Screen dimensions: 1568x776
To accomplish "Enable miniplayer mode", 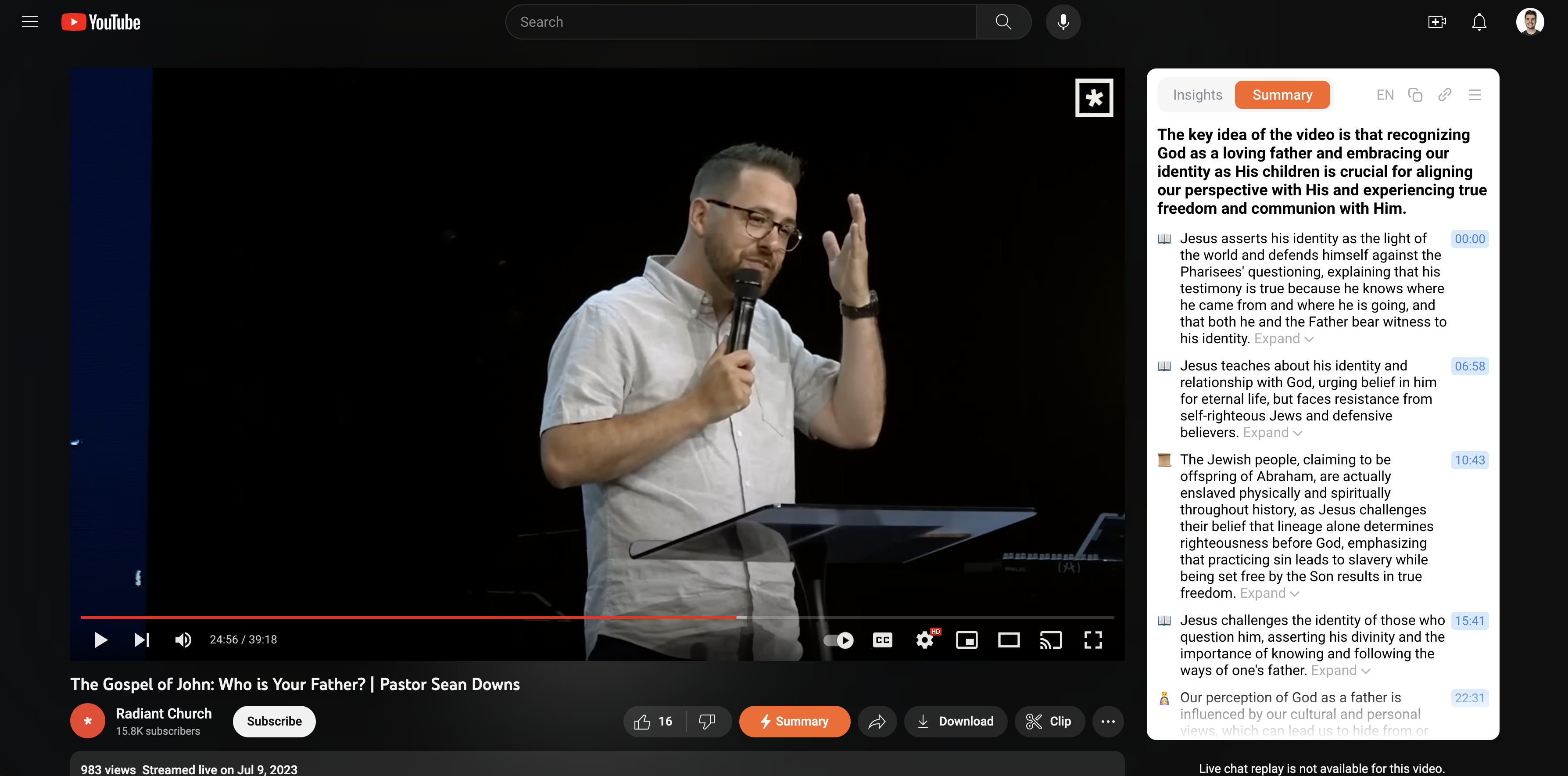I will 967,639.
